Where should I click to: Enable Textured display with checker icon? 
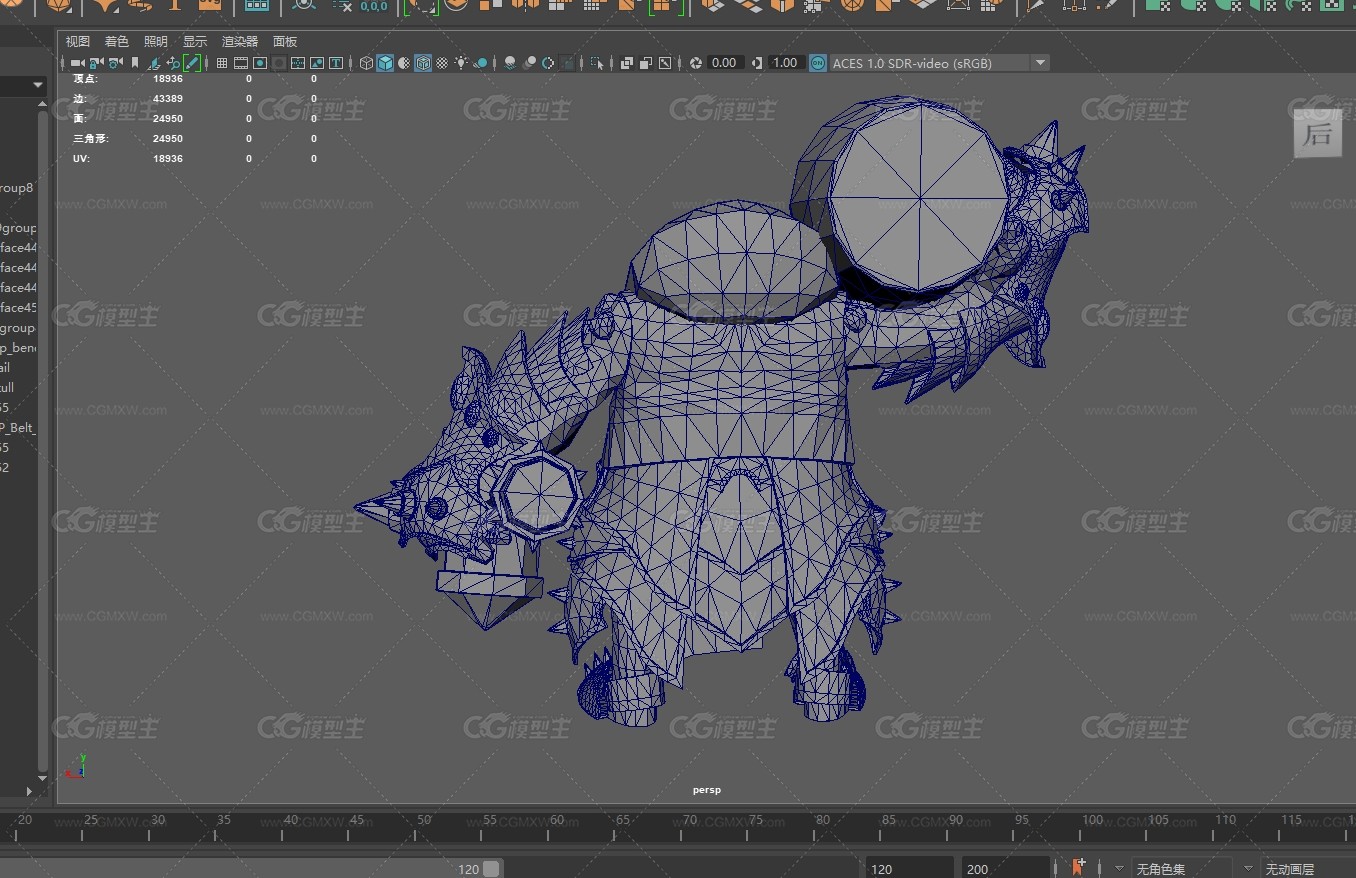pyautogui.click(x=443, y=63)
